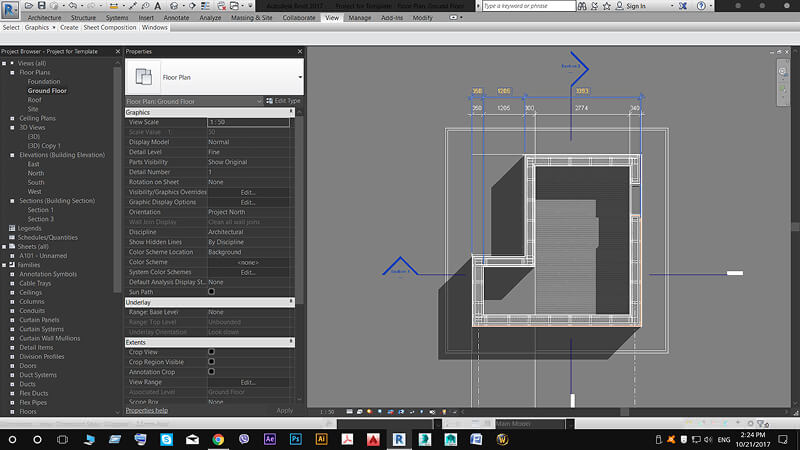
Task: Open the Properties help link
Action: tap(146, 410)
